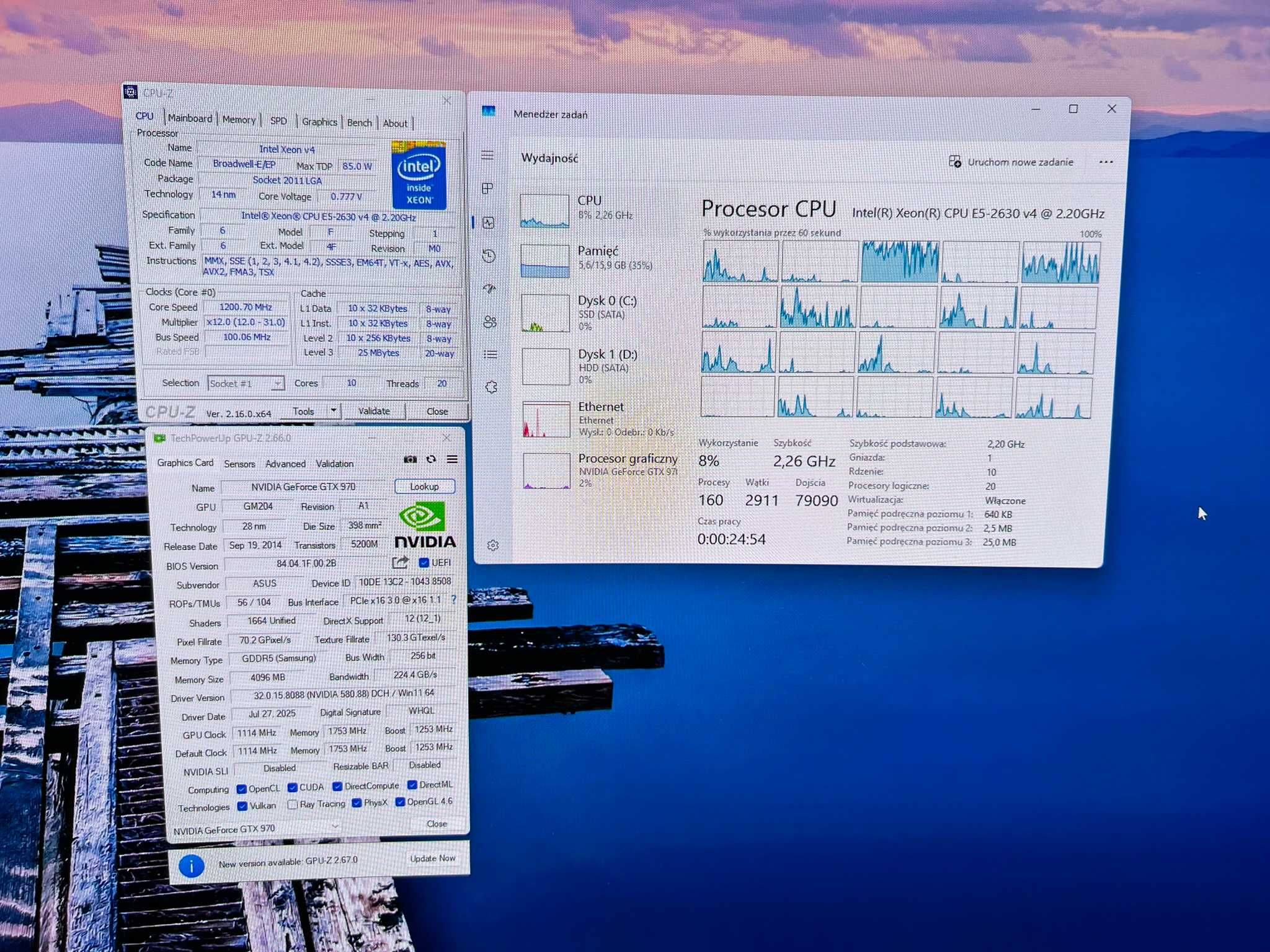
Task: Click the run new task icon beside 'Uruchom nowe zadanie'
Action: coord(955,162)
